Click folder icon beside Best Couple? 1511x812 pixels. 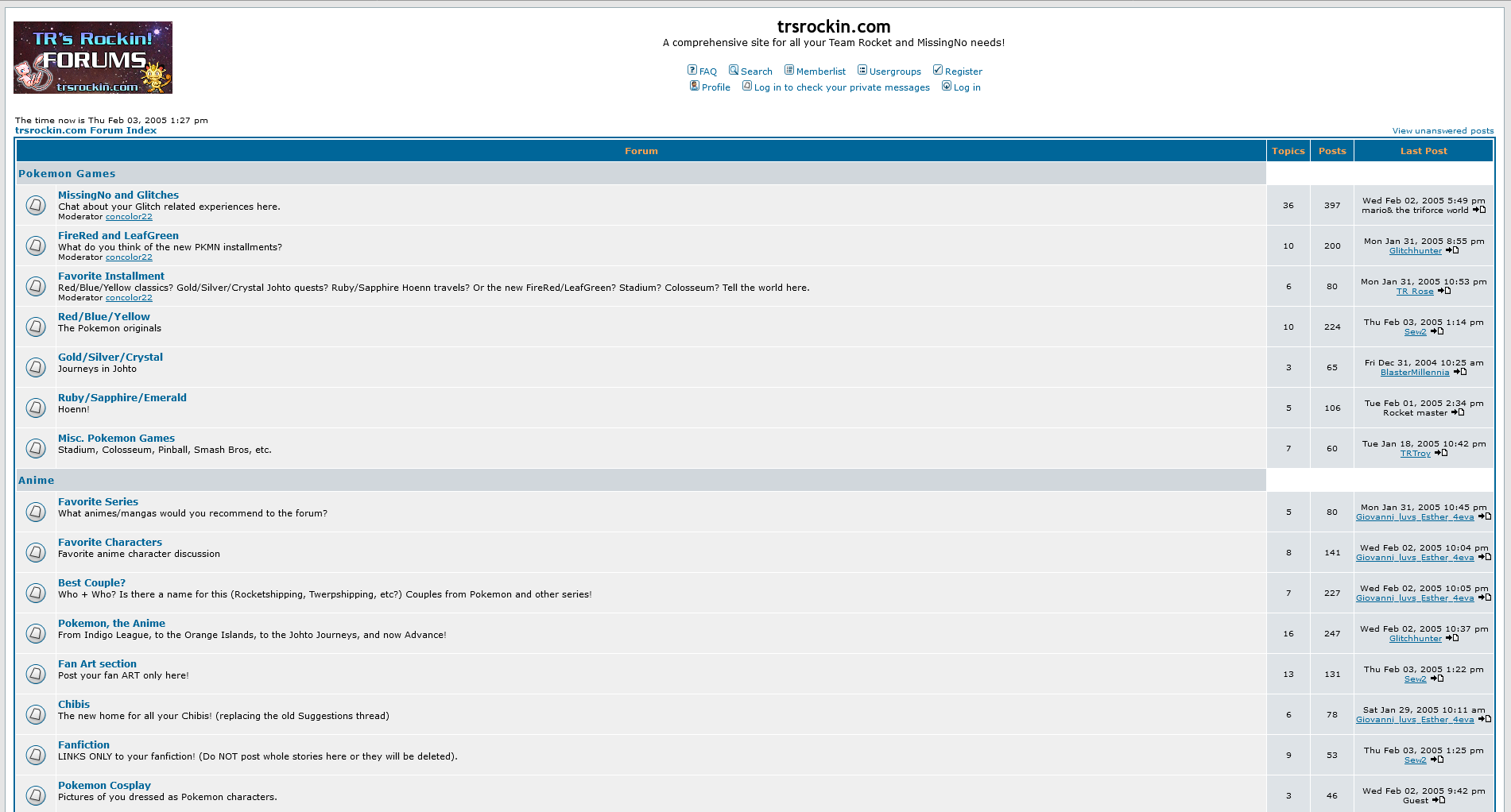[x=36, y=593]
